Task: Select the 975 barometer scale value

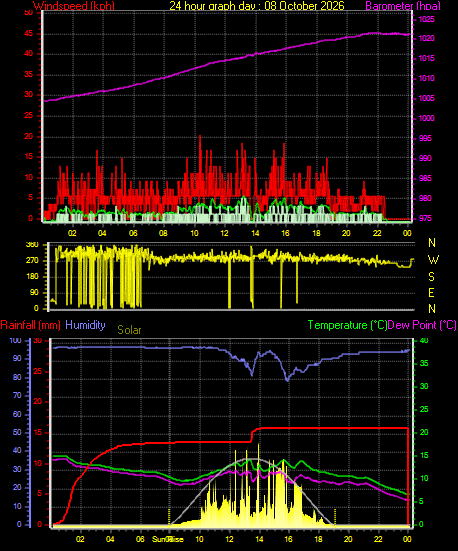Action: click(x=425, y=219)
